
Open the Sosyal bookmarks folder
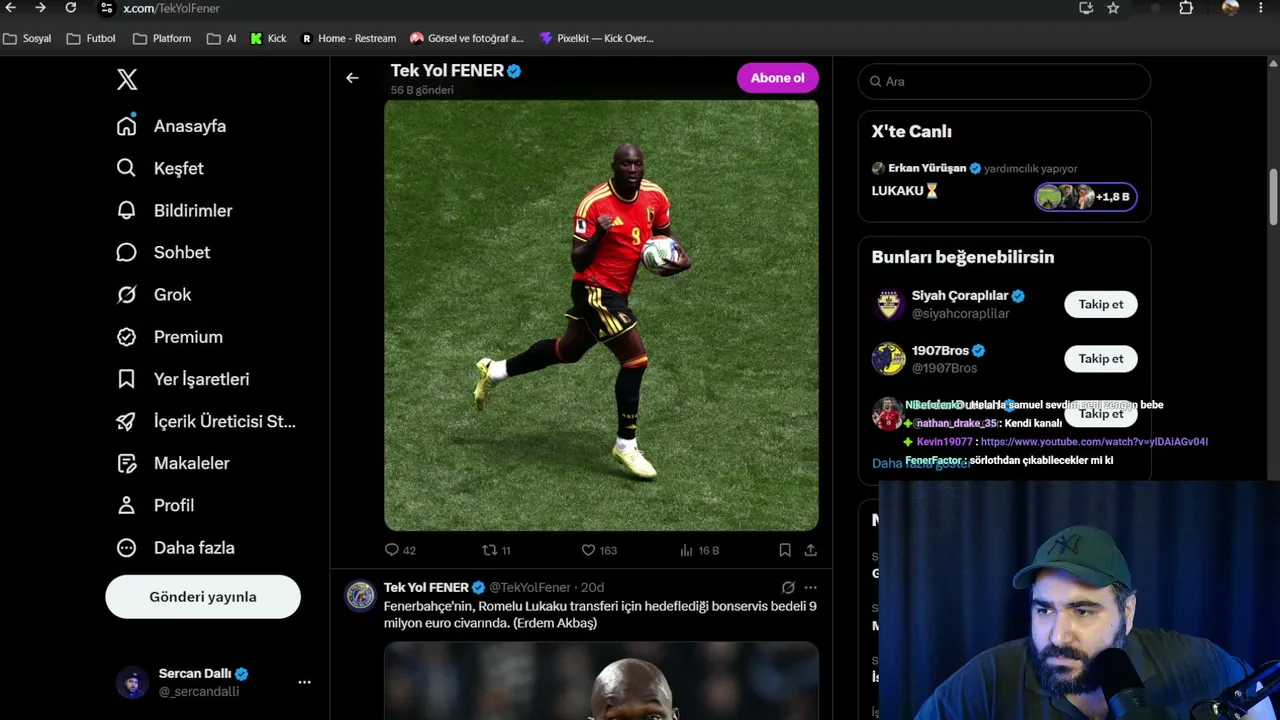tap(27, 39)
